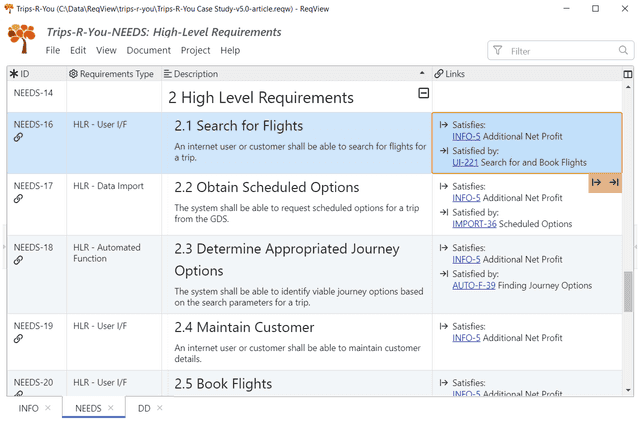The image size is (640, 421).
Task: Click the NEEDS-18 link chain icon
Action: pos(19,260)
